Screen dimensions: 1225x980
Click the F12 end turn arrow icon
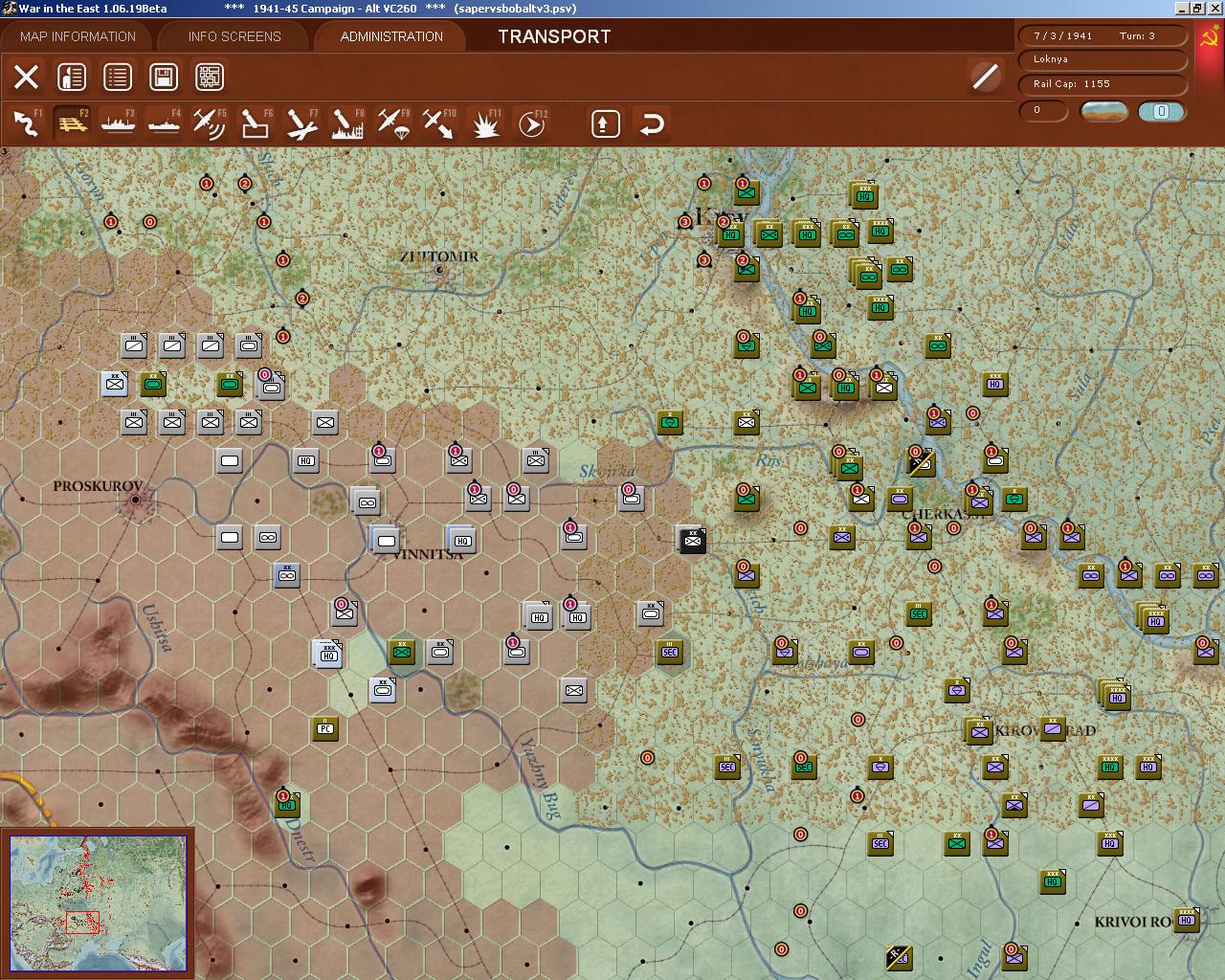pyautogui.click(x=532, y=123)
